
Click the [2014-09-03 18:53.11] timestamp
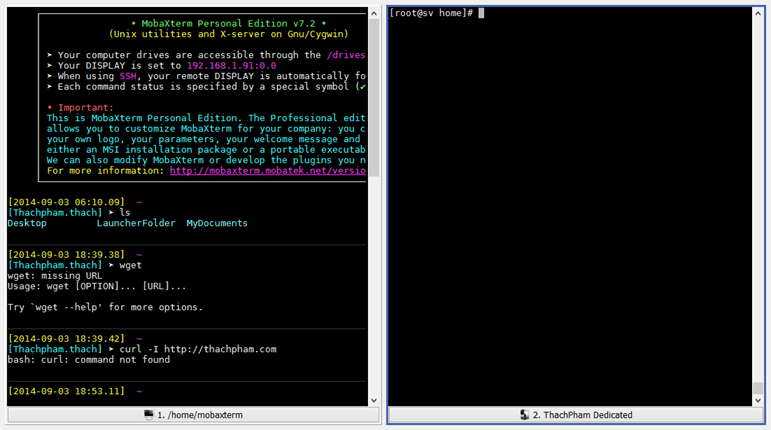point(66,391)
